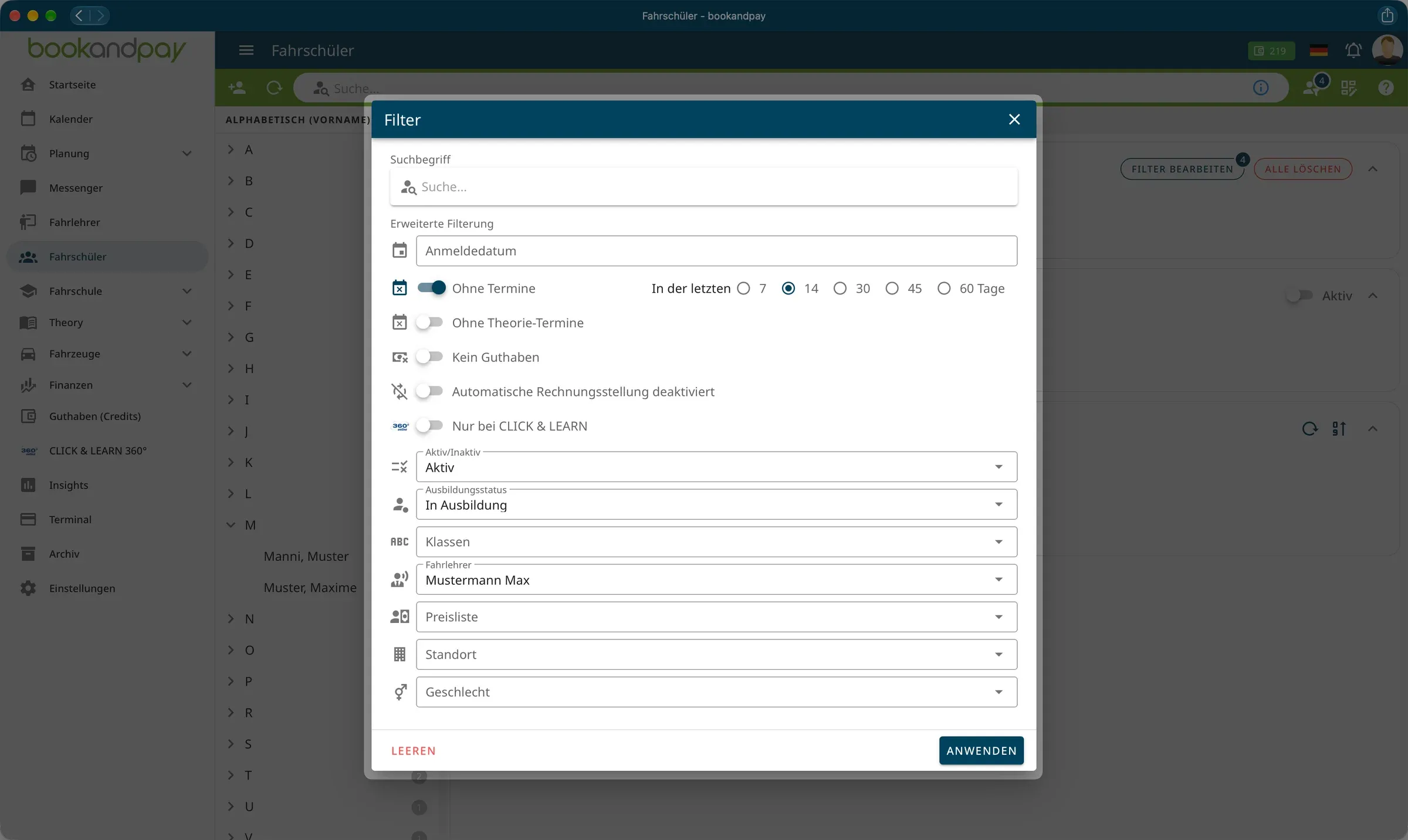
Task: Click the calendar icon beside Anmeldedatum
Action: pyautogui.click(x=400, y=250)
